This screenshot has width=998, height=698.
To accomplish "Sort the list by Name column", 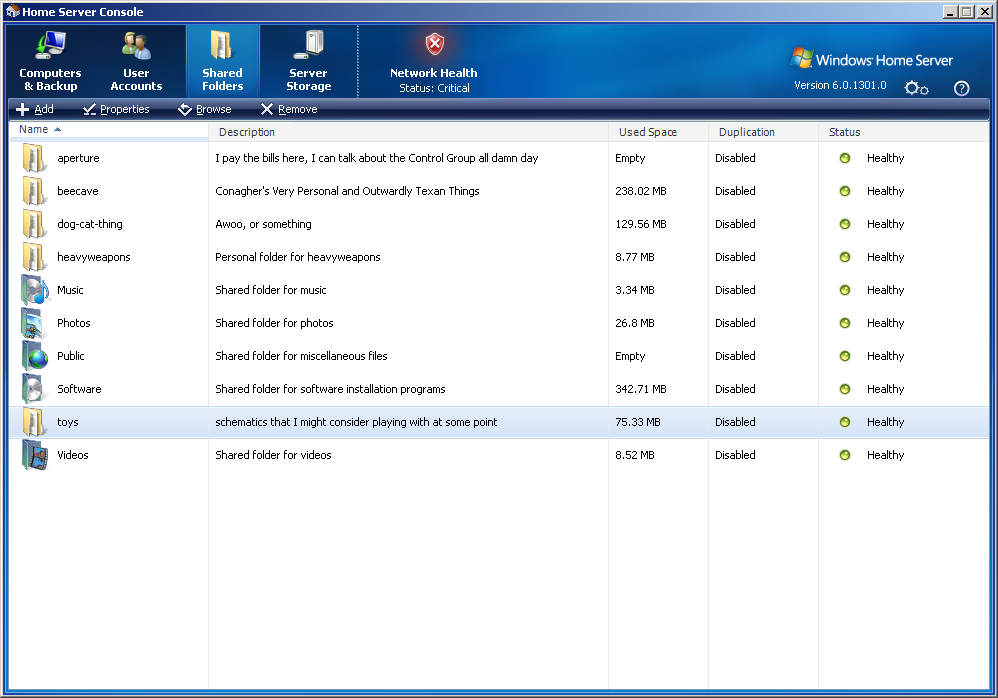I will 34,130.
